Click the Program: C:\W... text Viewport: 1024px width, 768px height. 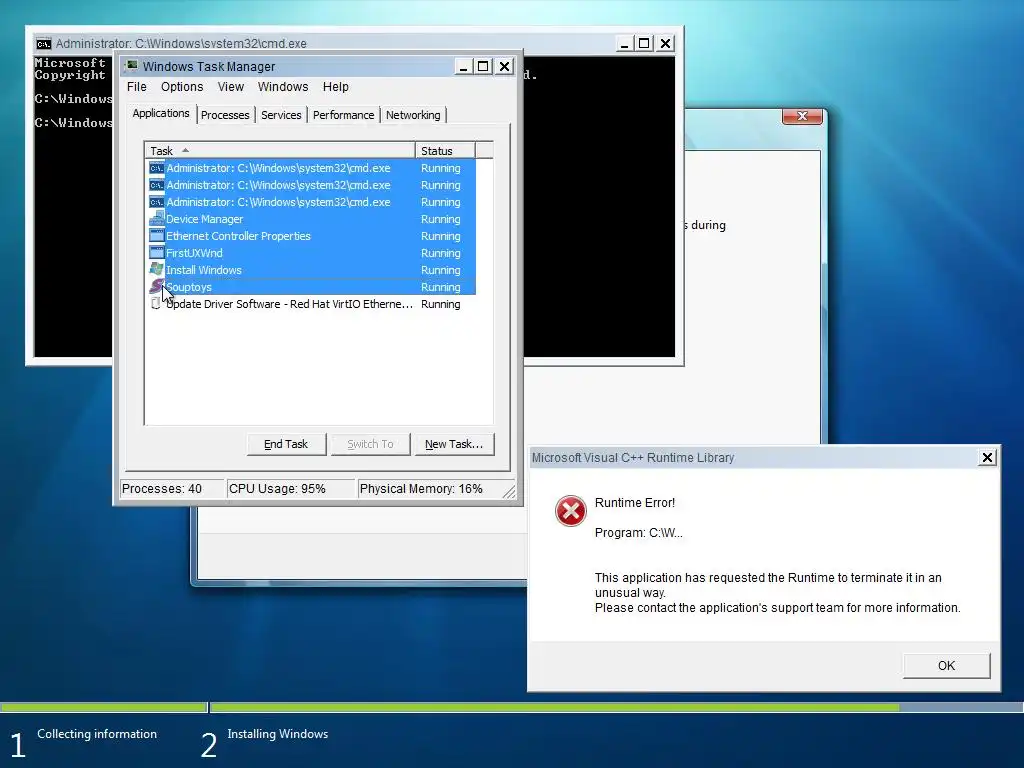[639, 533]
